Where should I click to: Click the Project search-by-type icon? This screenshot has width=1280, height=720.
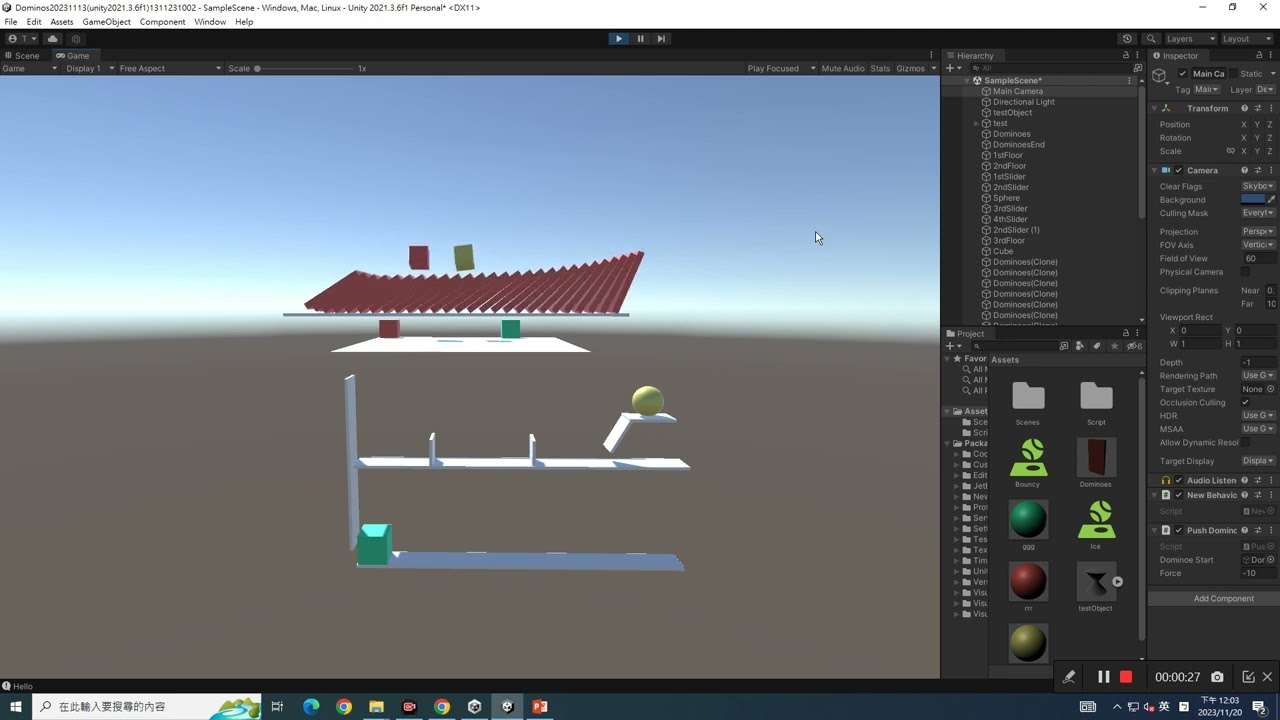[x=1080, y=346]
